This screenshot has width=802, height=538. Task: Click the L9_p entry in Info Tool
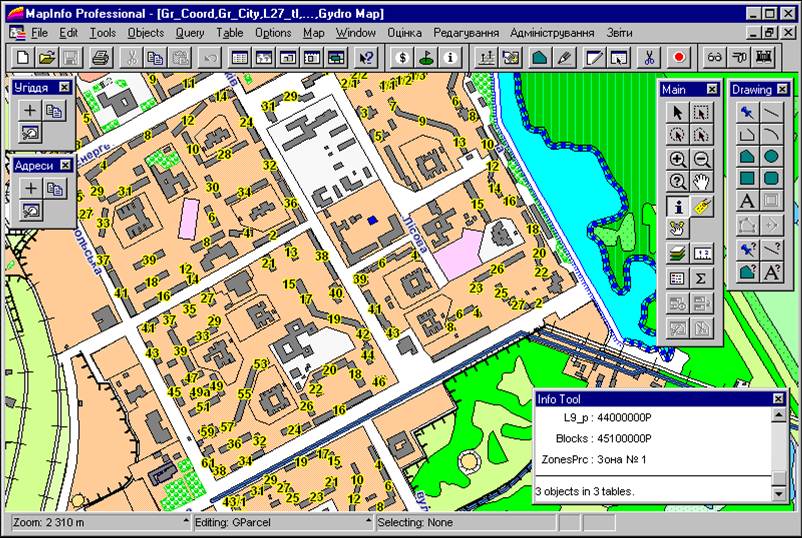click(606, 416)
